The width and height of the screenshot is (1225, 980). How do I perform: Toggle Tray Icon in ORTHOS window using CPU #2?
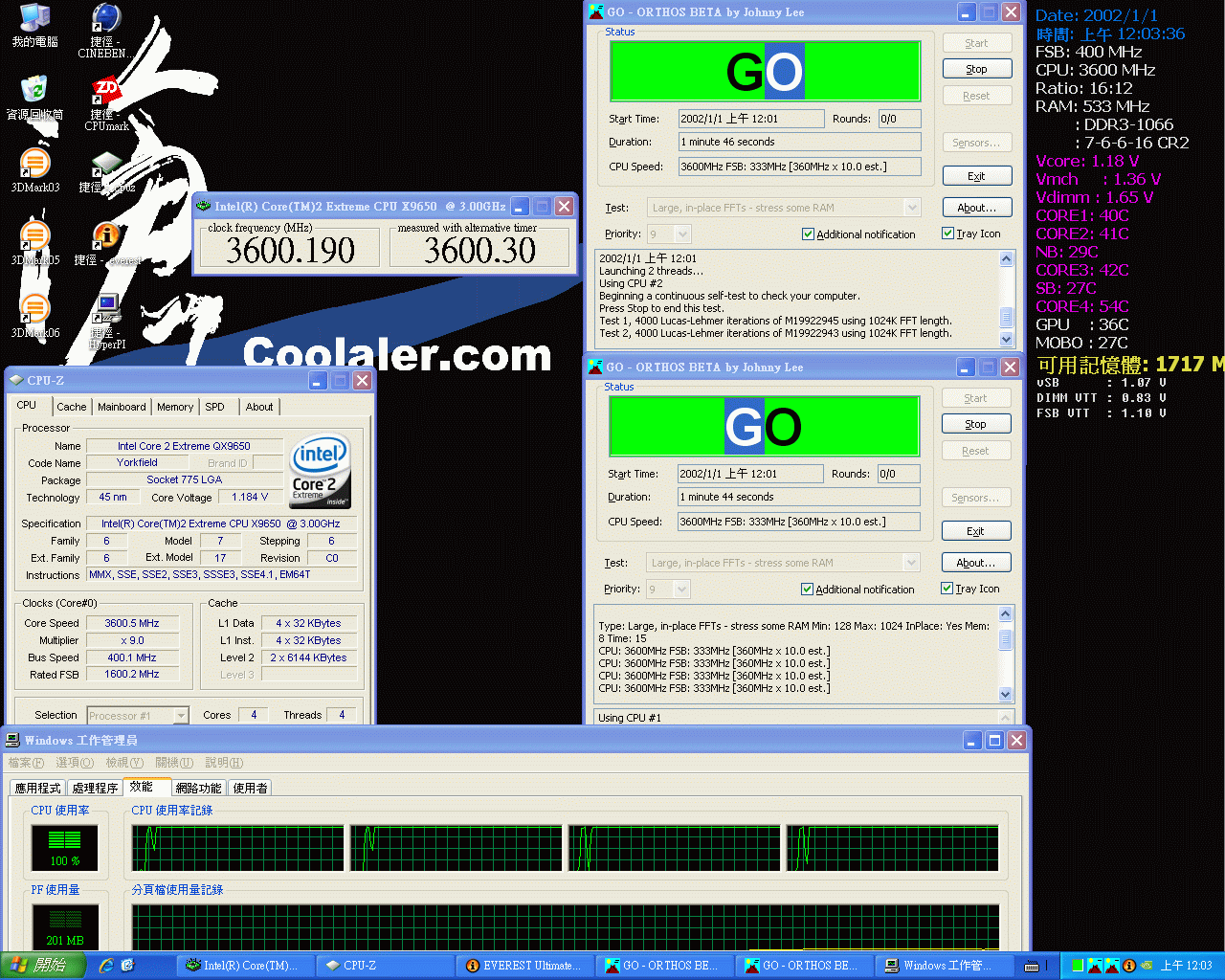click(971, 233)
